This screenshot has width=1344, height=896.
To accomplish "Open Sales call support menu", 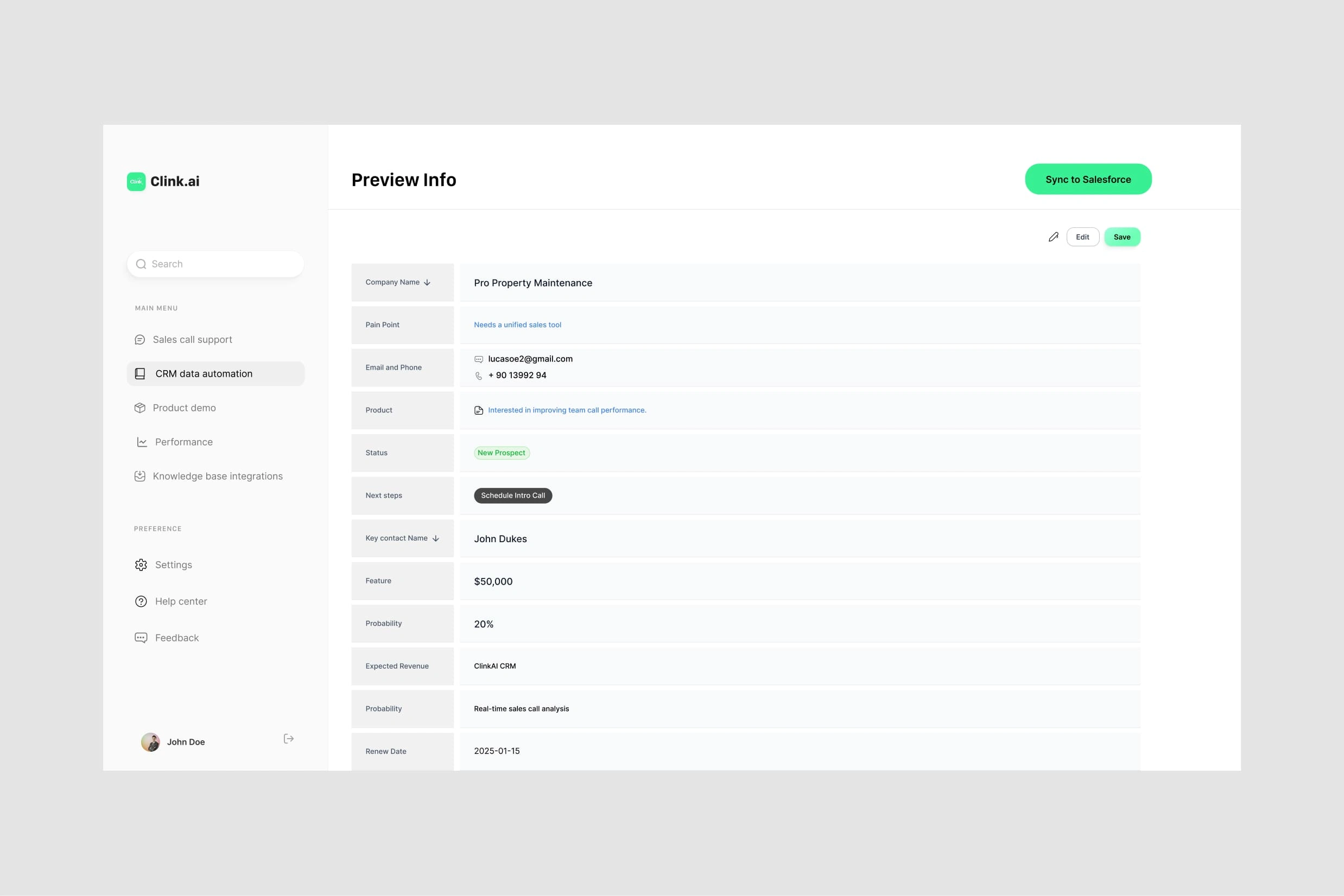I will [192, 339].
